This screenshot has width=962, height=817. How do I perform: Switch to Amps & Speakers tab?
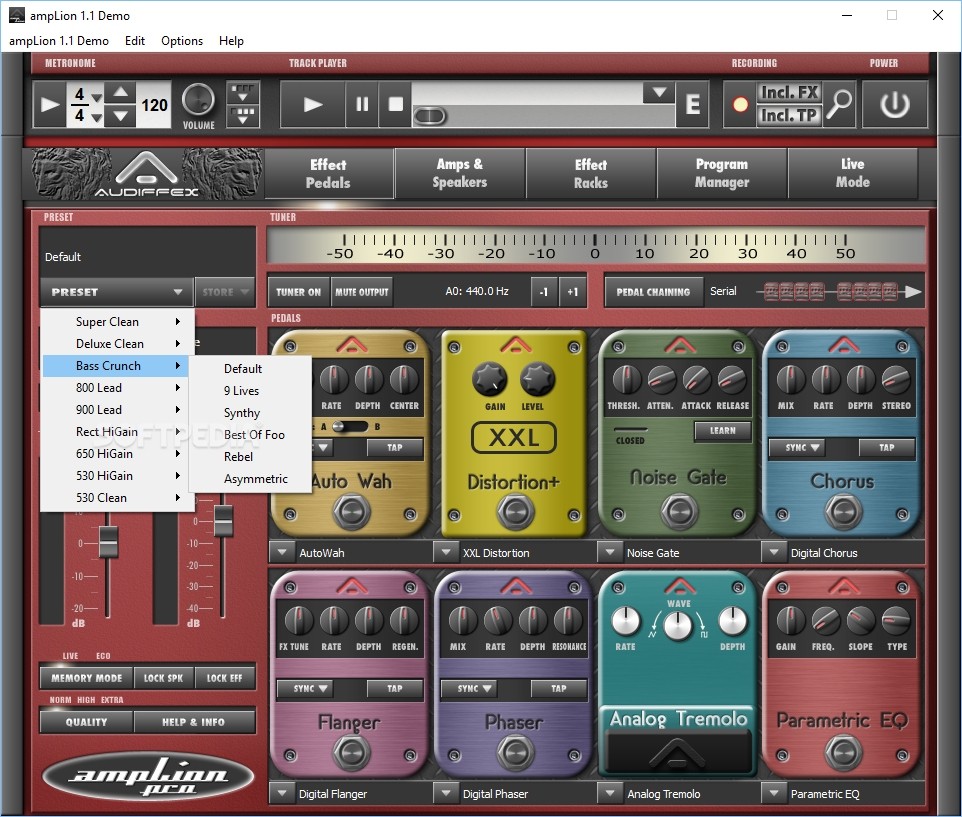(460, 174)
